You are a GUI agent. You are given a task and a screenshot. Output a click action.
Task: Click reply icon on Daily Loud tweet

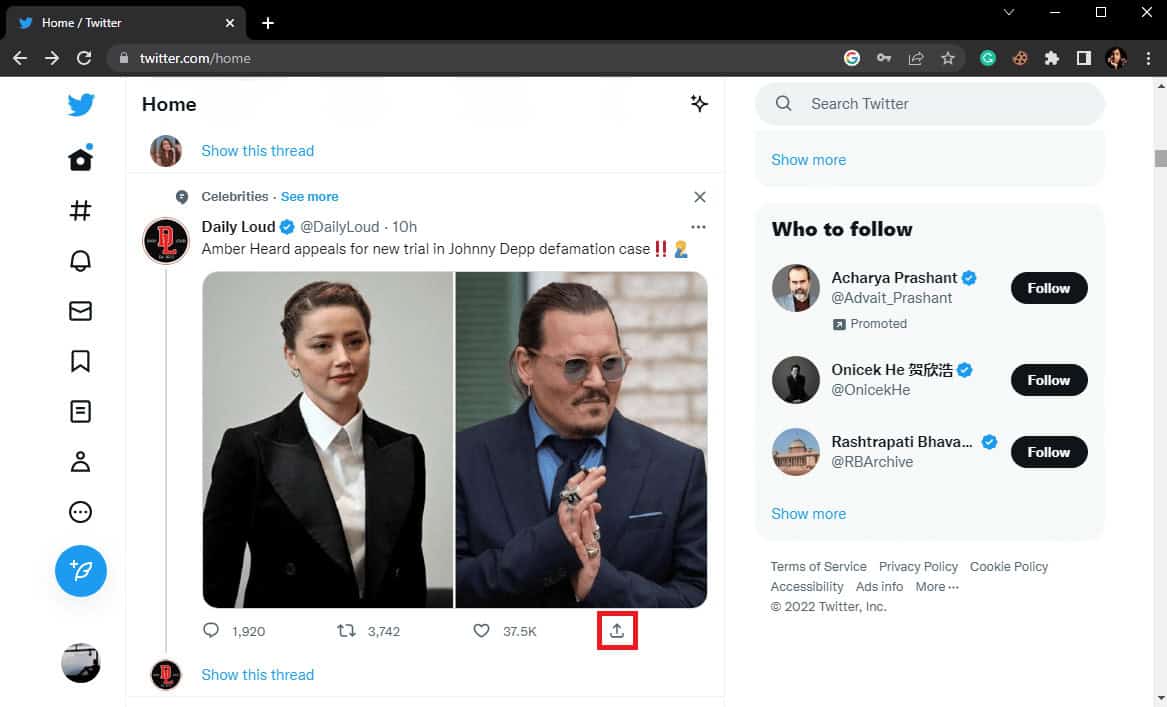point(211,630)
